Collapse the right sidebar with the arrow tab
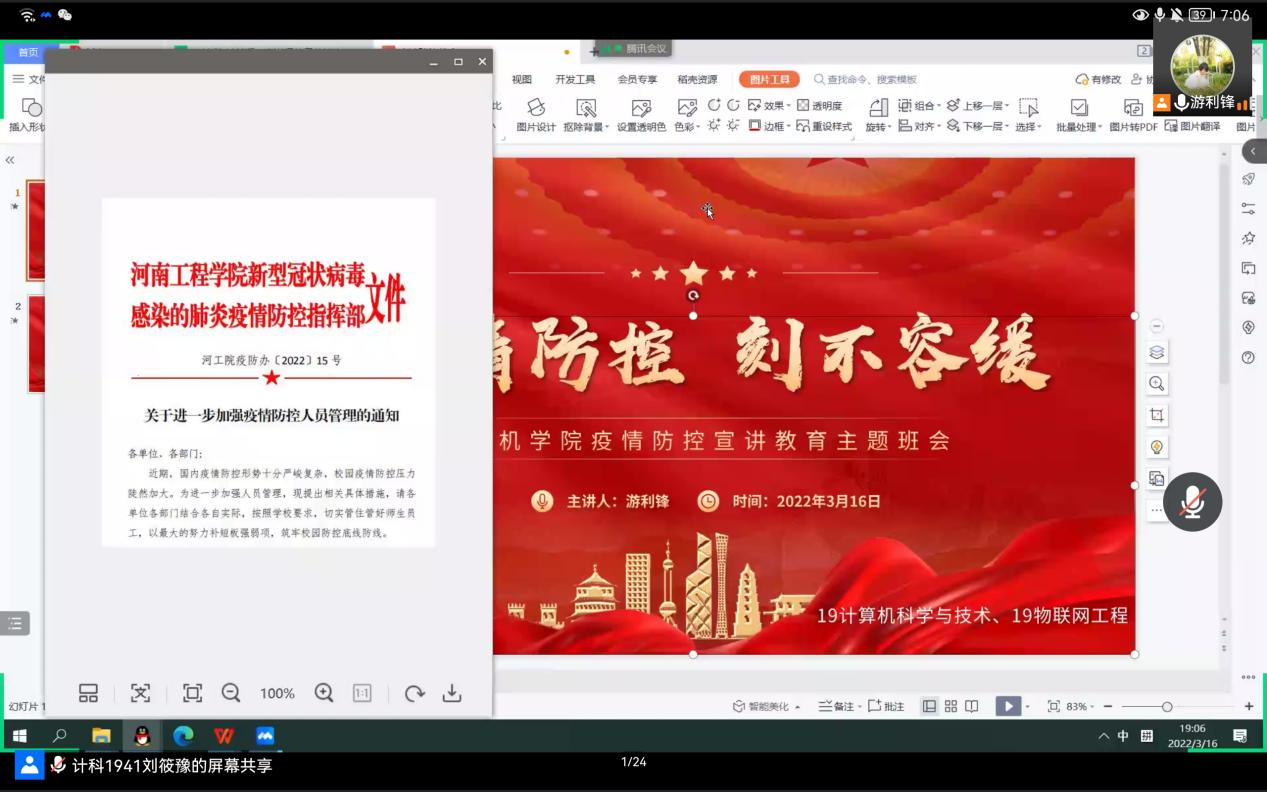Screen dimensions: 1267x792 pyautogui.click(x=1254, y=151)
